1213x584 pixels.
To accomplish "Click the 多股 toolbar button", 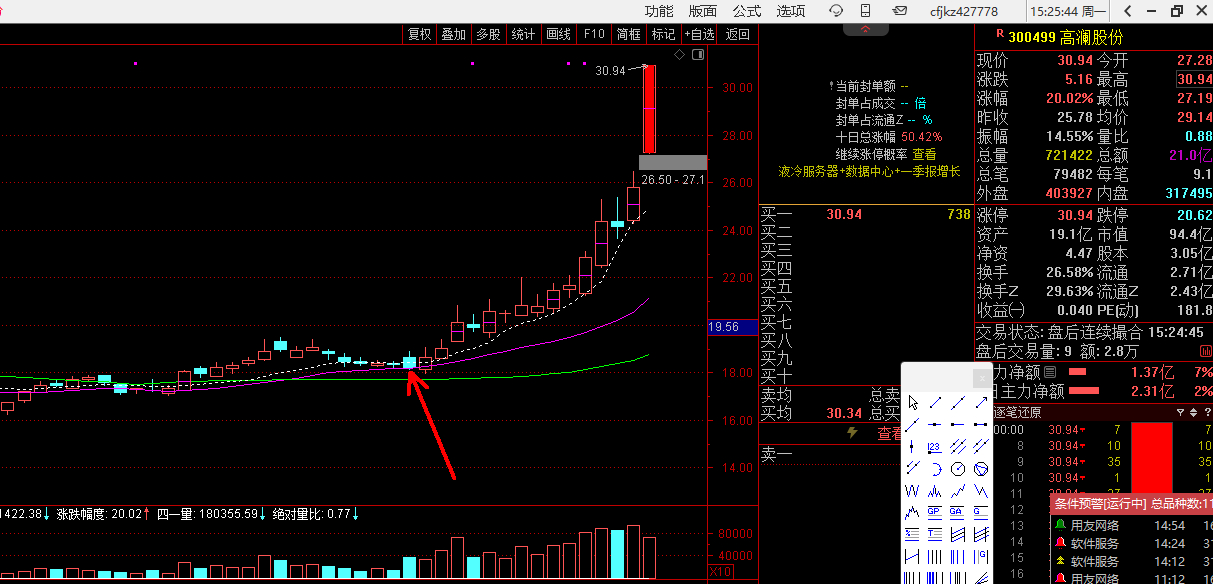I will (488, 34).
